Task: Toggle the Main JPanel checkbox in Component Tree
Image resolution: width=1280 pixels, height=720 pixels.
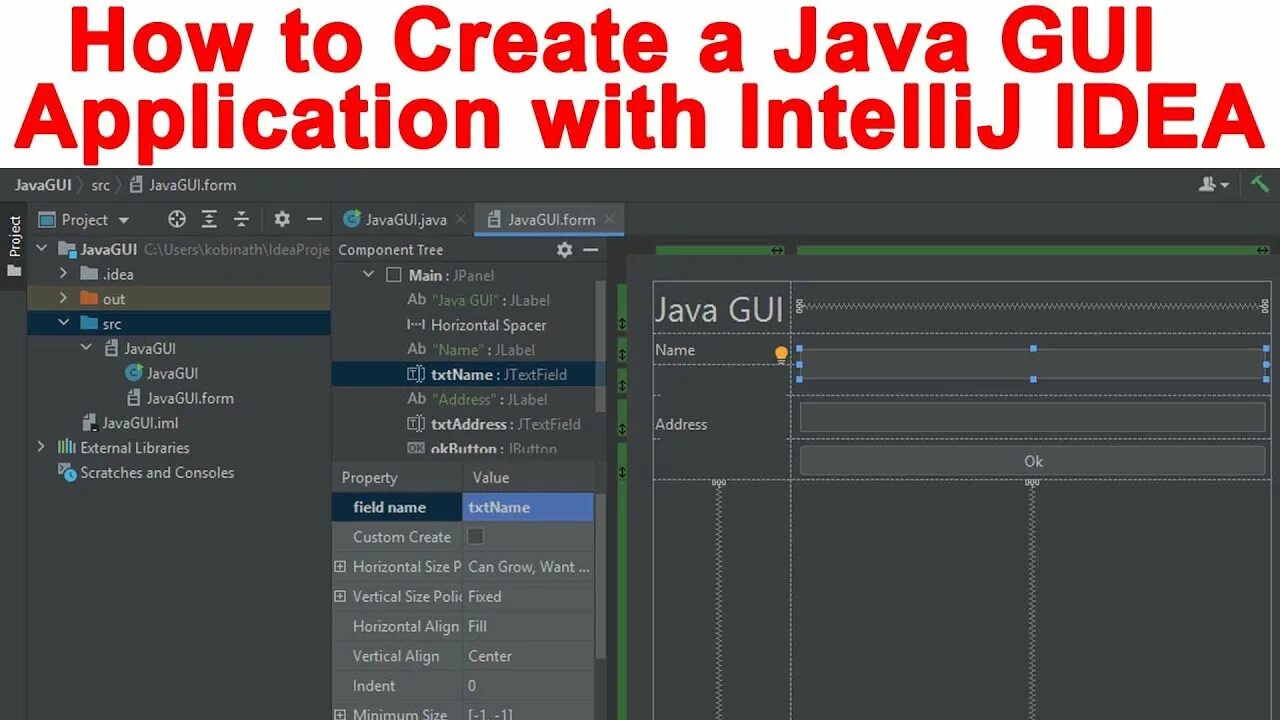Action: point(393,275)
